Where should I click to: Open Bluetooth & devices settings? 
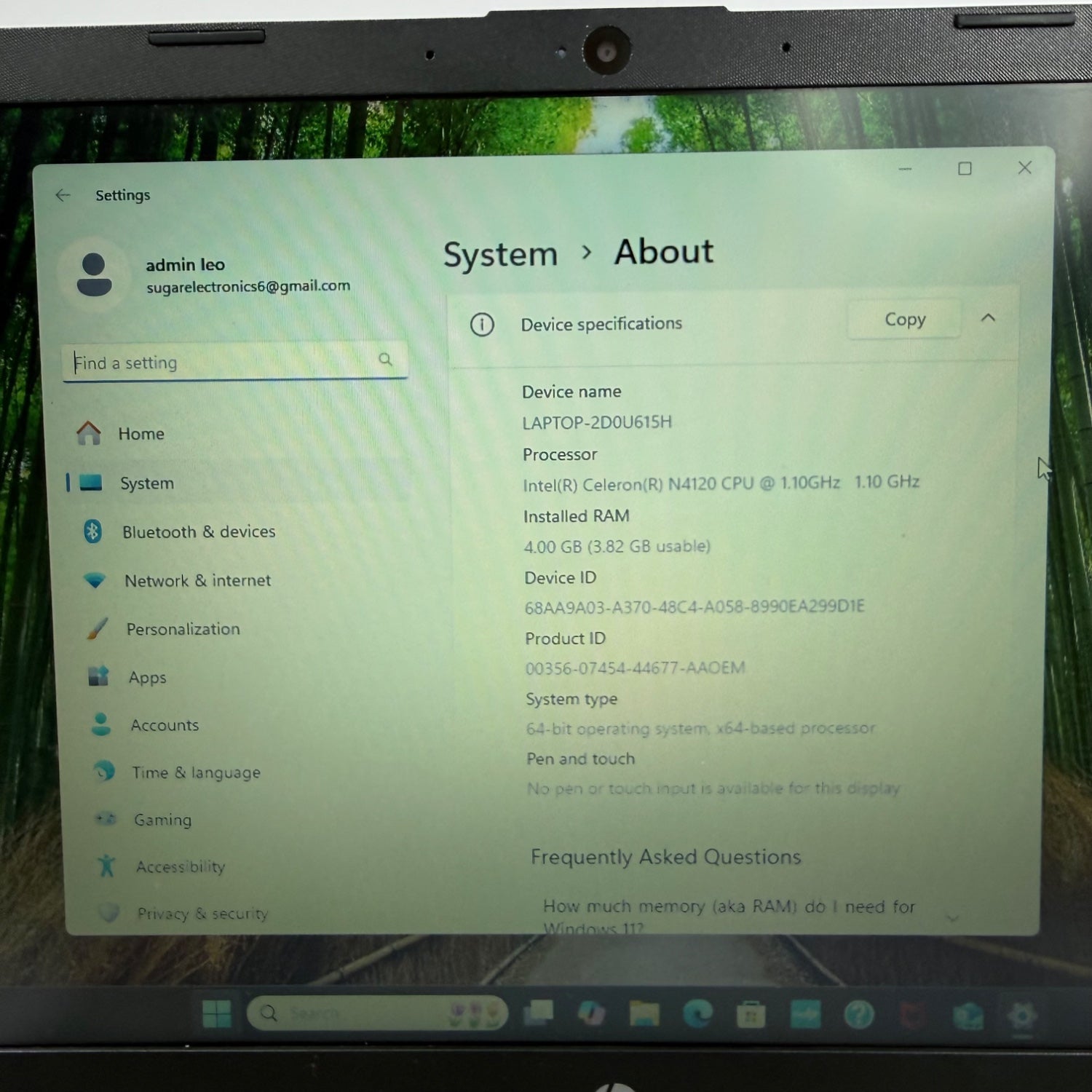[x=198, y=532]
